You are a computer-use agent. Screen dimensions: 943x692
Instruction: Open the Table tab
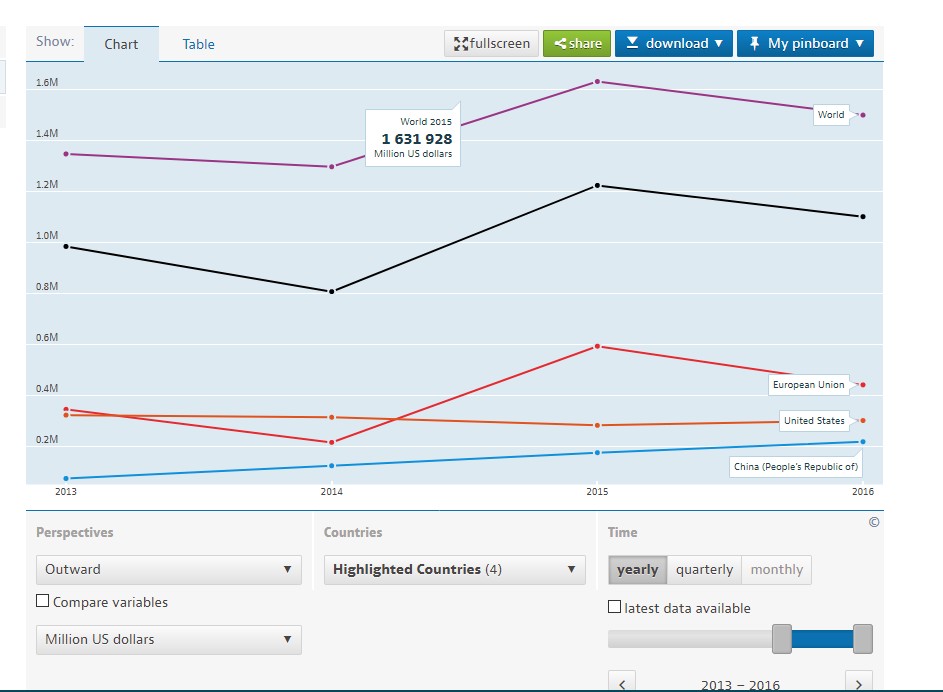(x=198, y=44)
